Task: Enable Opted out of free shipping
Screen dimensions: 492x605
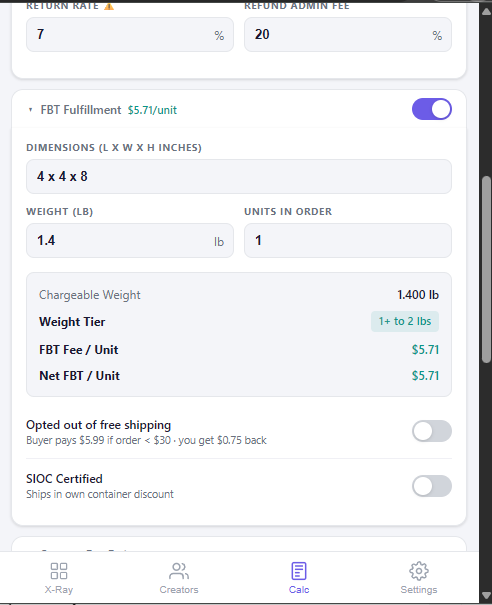Action: click(x=432, y=431)
